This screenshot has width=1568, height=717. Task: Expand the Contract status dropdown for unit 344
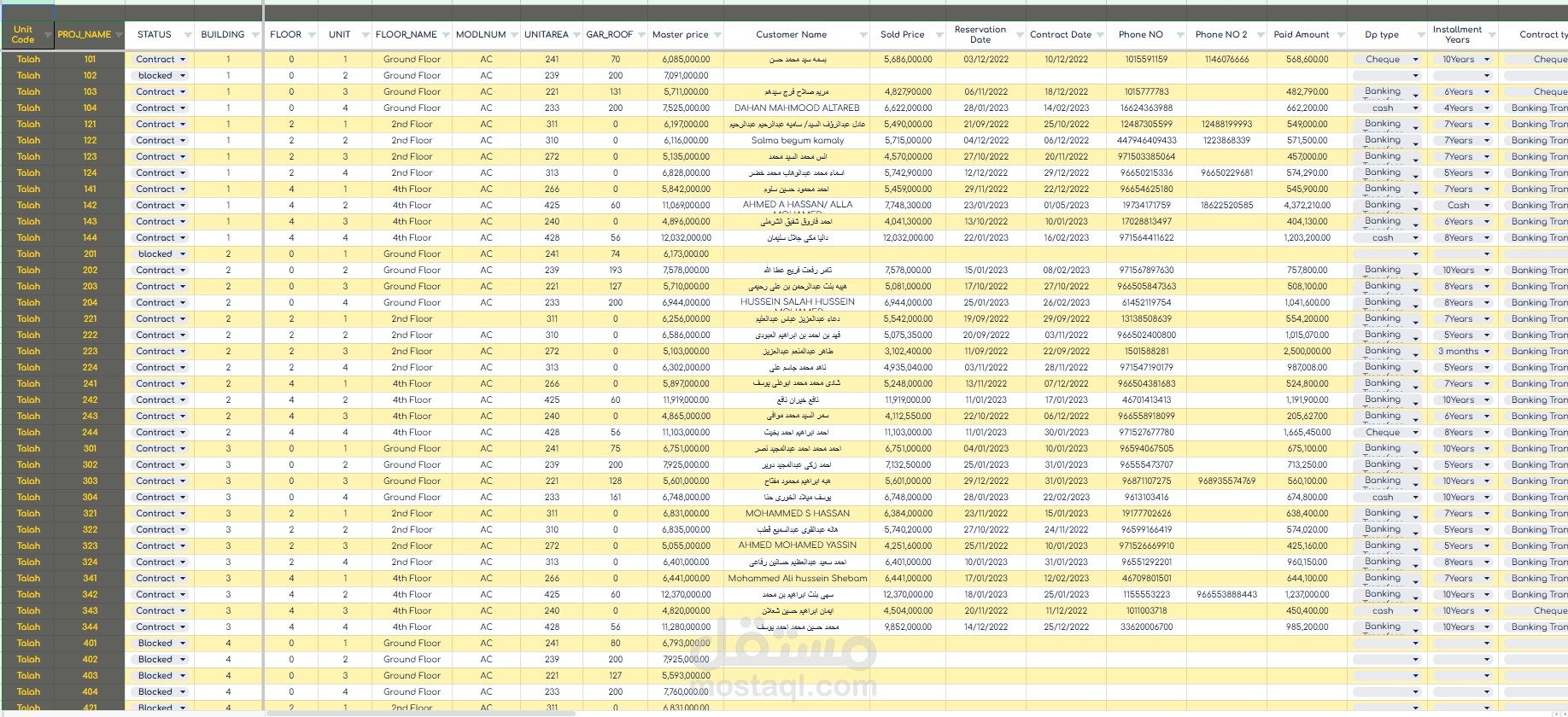coord(183,627)
